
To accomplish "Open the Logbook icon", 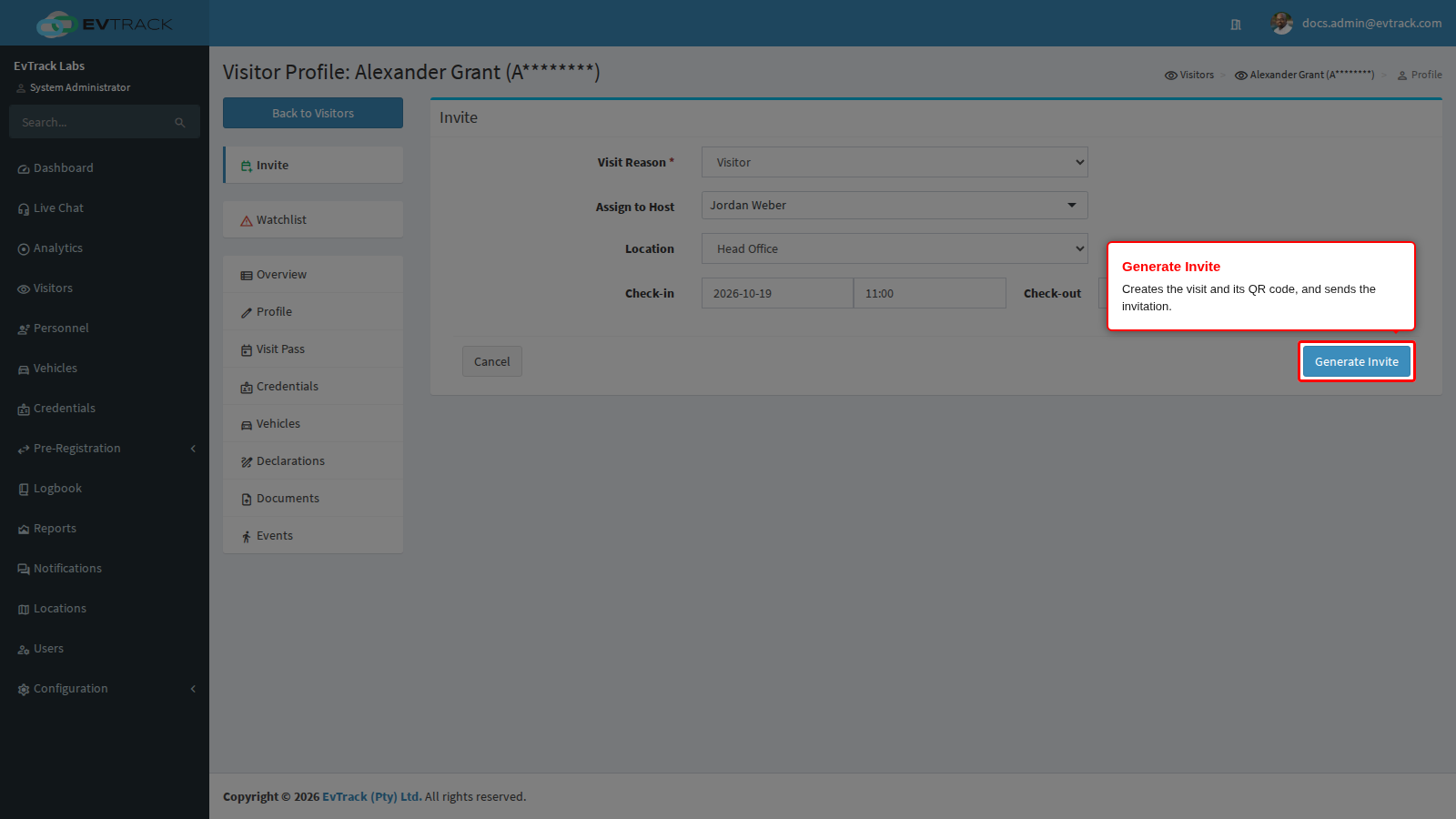I will coord(24,490).
